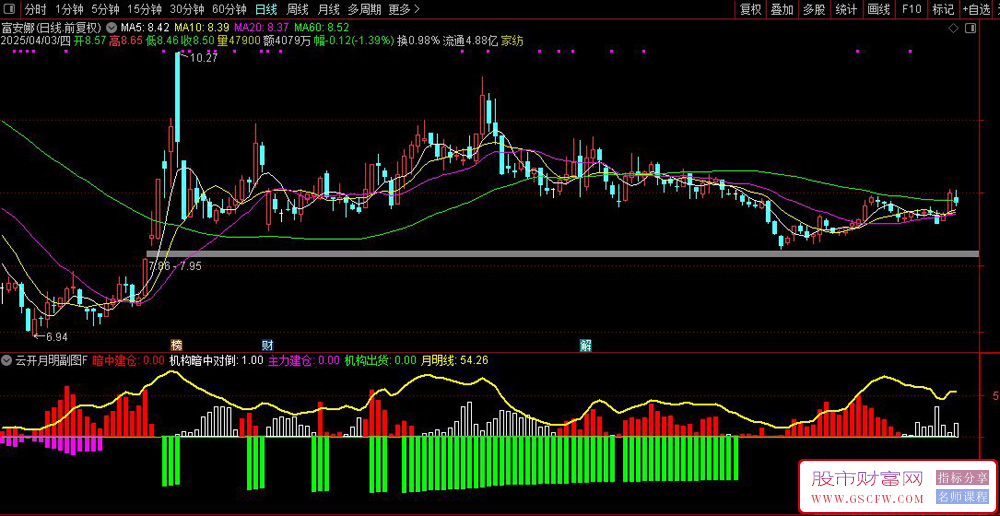
Task: Select the 60分钟 period
Action: click(x=229, y=9)
